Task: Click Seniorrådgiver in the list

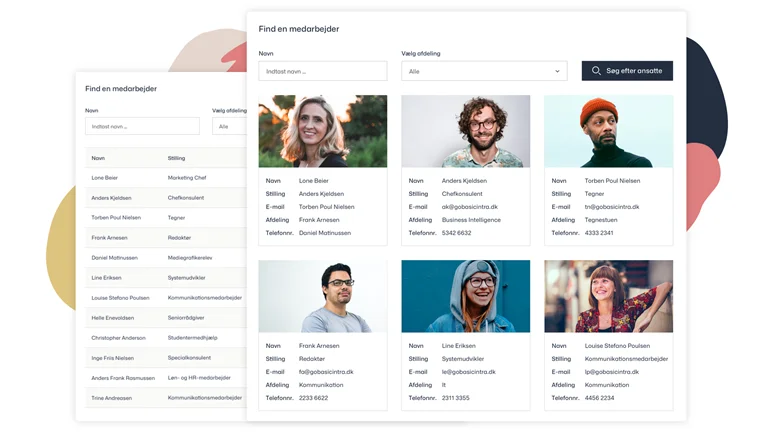Action: click(x=186, y=318)
